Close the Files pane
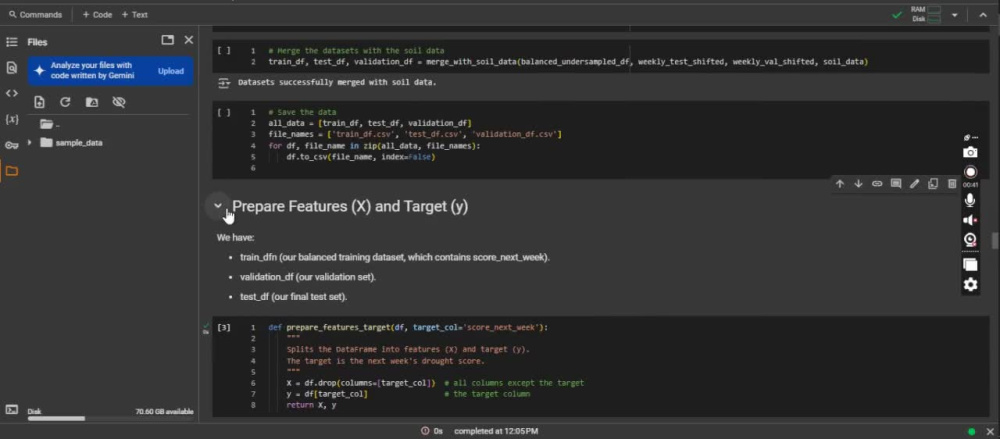The height and width of the screenshot is (439, 1000). tap(189, 40)
